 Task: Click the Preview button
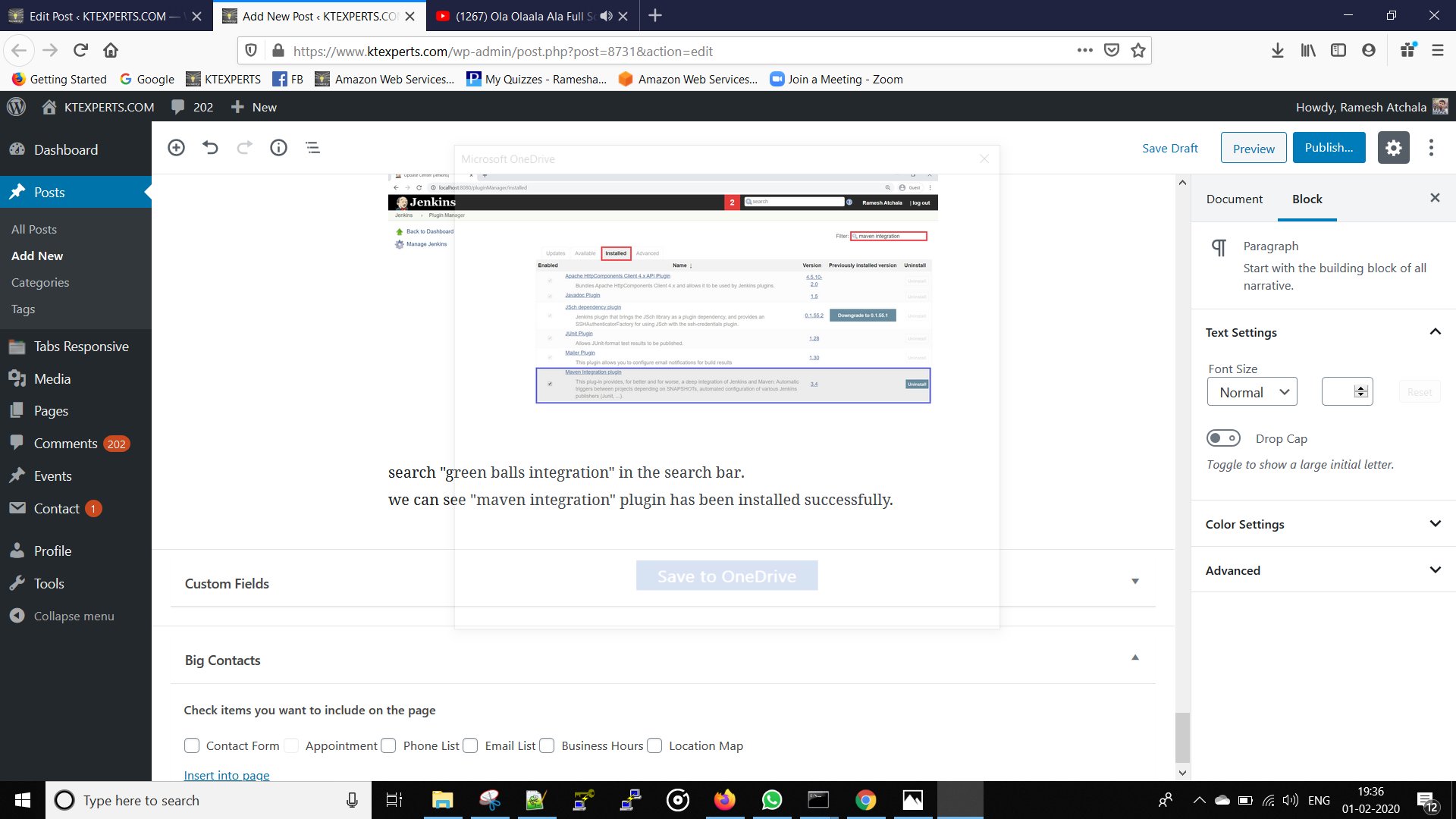[1254, 148]
